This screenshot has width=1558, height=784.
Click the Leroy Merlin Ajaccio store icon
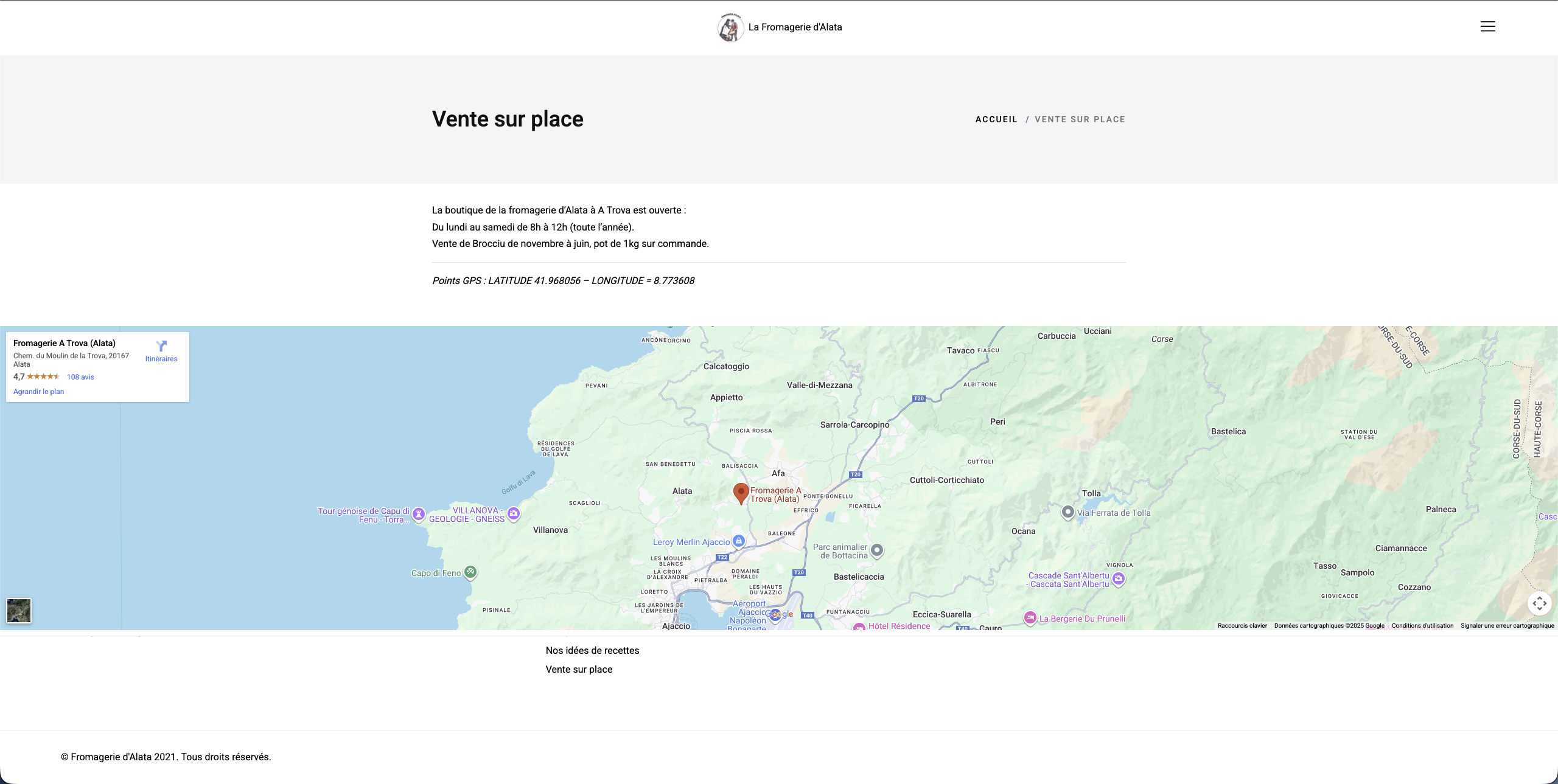738,539
